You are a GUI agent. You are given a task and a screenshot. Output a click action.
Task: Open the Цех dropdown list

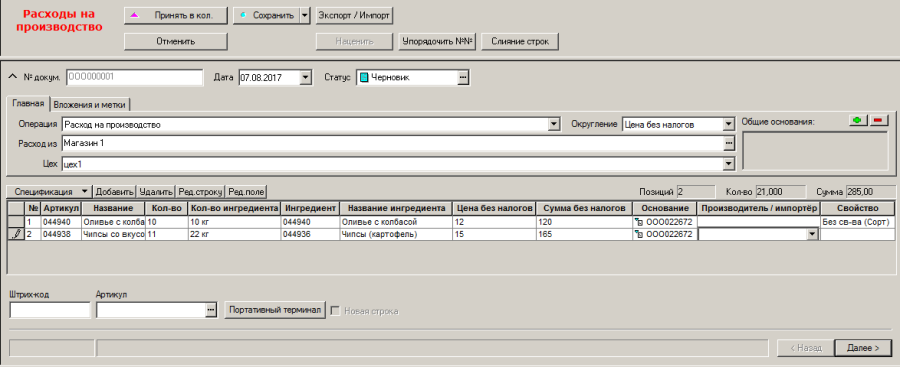coord(729,164)
